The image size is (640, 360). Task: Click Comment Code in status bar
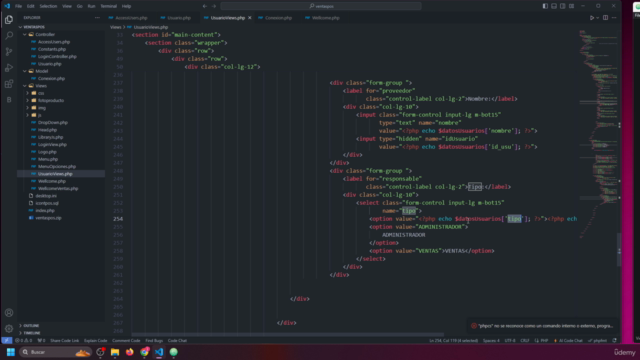pos(126,340)
